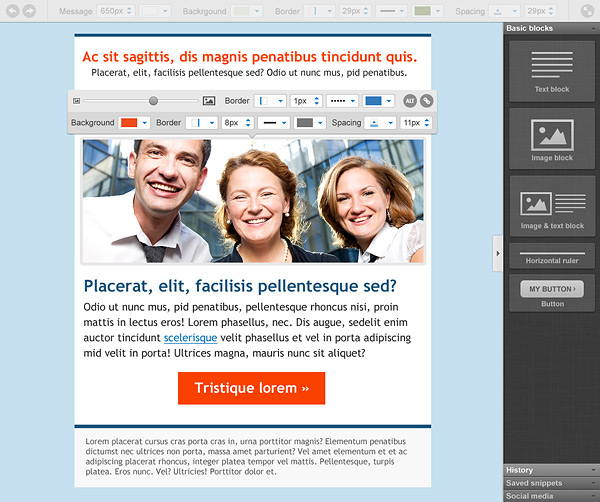
Task: Expand the History panel
Action: coord(551,470)
